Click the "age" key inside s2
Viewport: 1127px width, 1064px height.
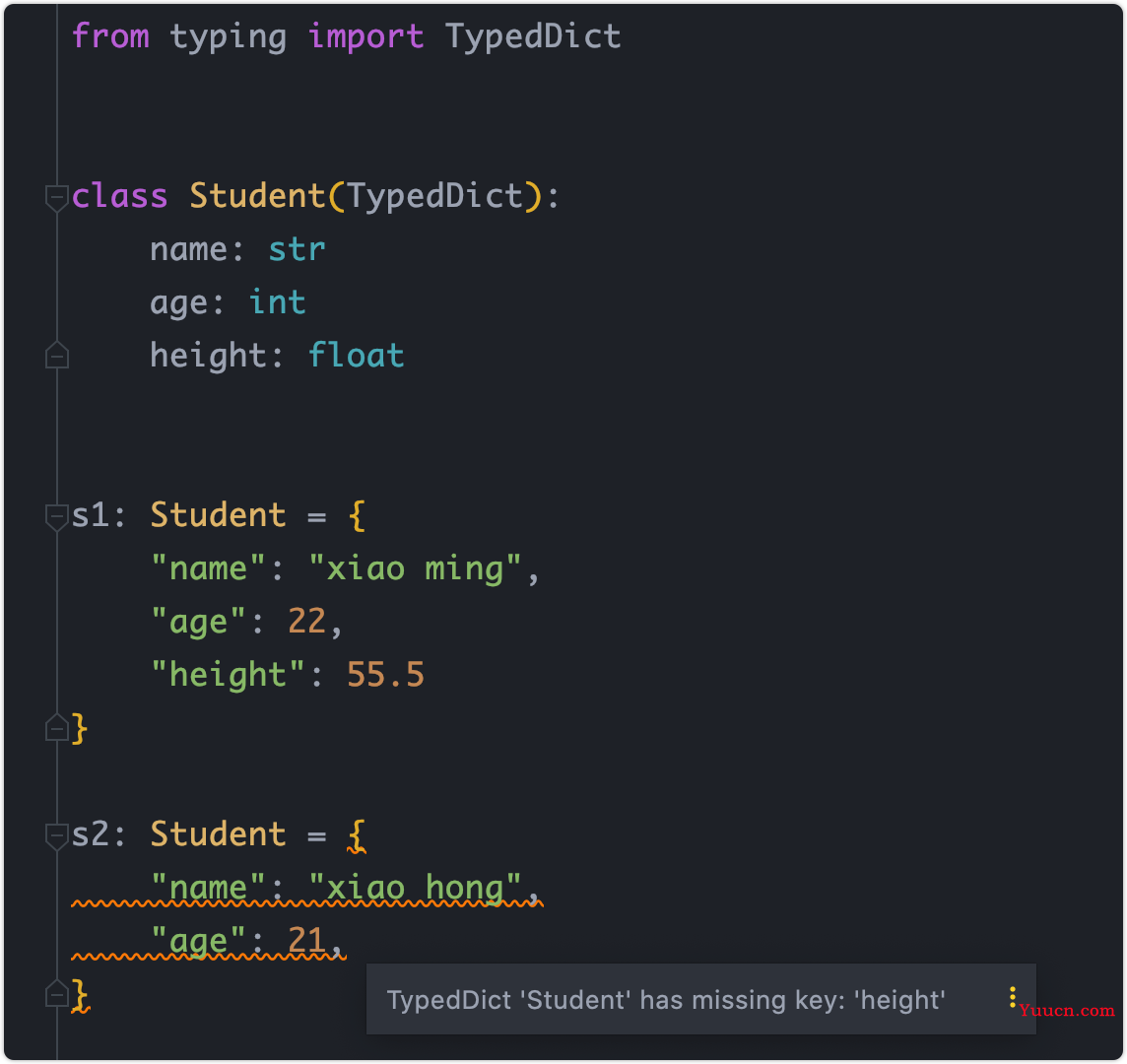coord(198,942)
